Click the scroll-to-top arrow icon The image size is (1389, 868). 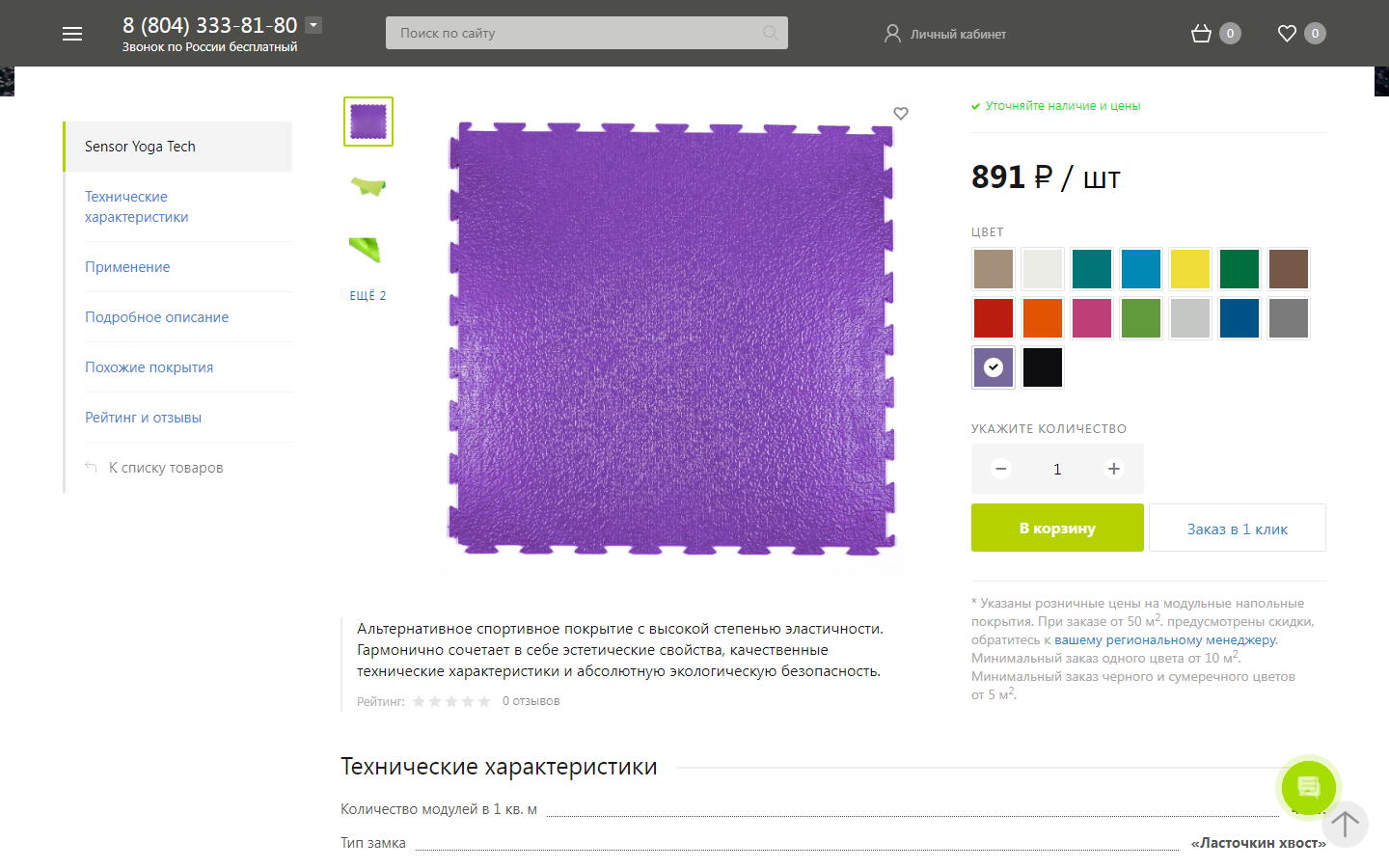tap(1345, 824)
